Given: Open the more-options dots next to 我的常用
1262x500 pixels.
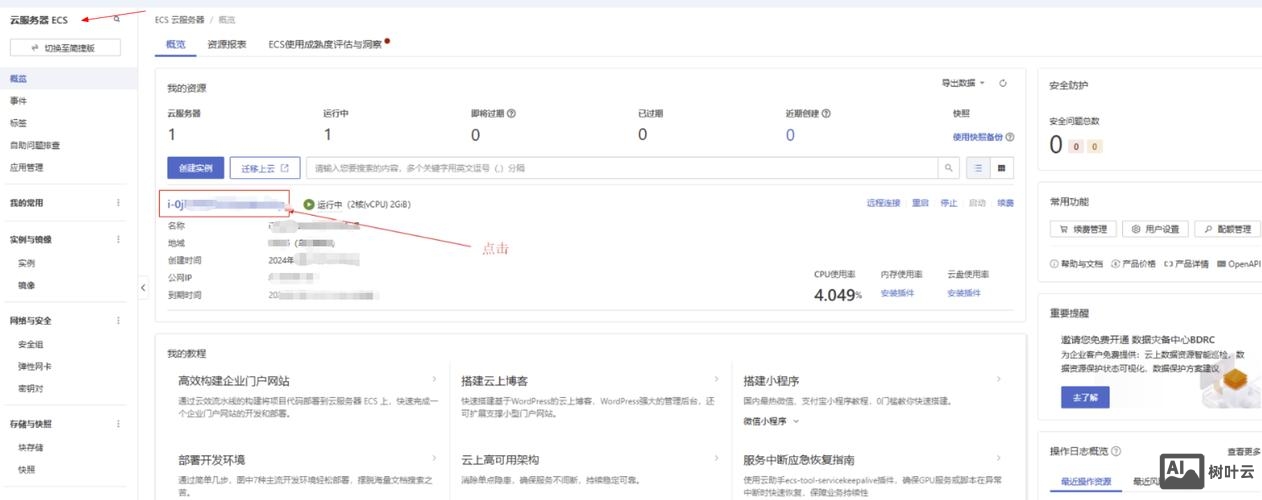Looking at the screenshot, I should click(x=118, y=203).
